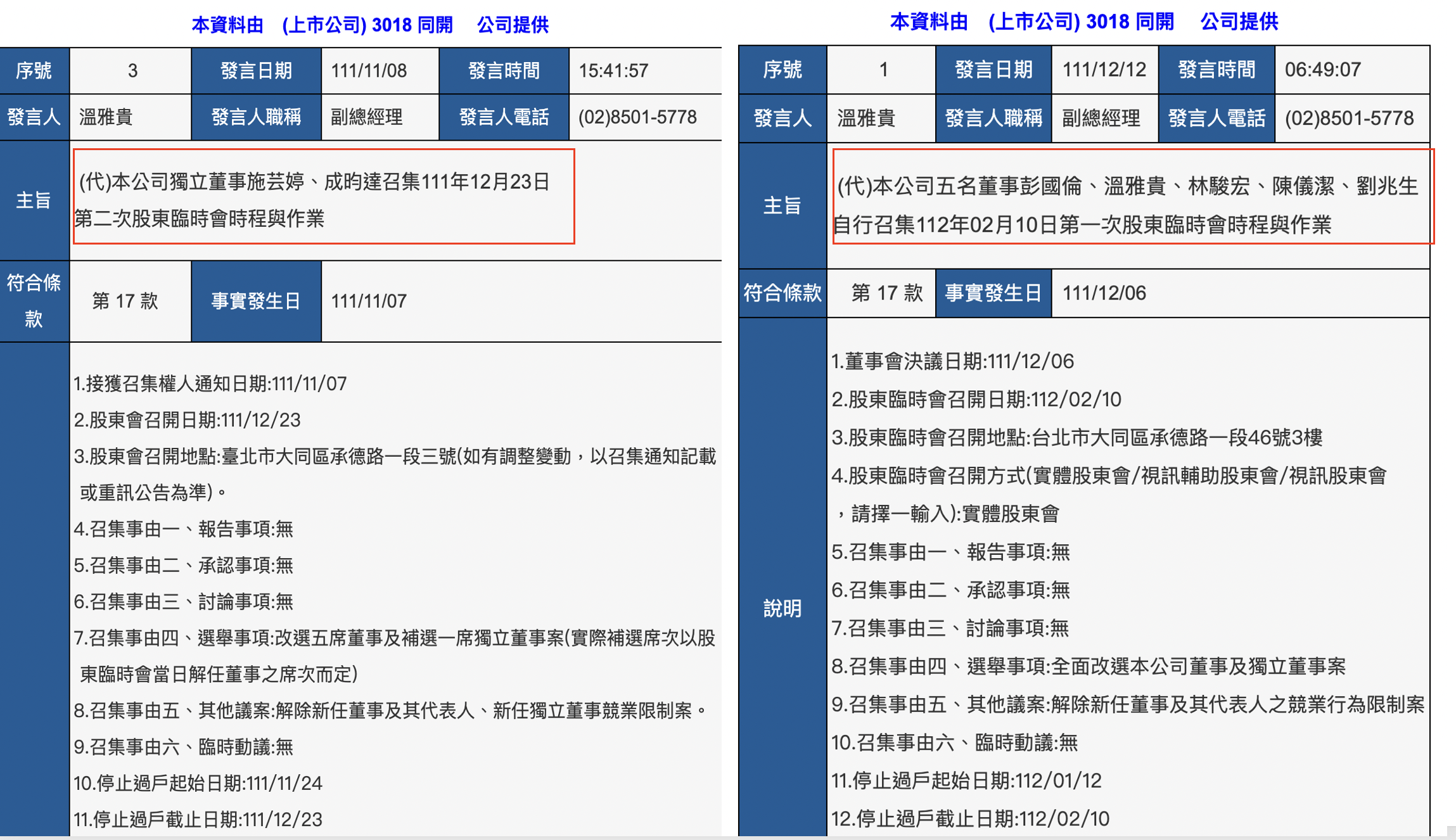
Task: Select spokesperson name '溫雅貴' in left table
Action: pos(105,117)
